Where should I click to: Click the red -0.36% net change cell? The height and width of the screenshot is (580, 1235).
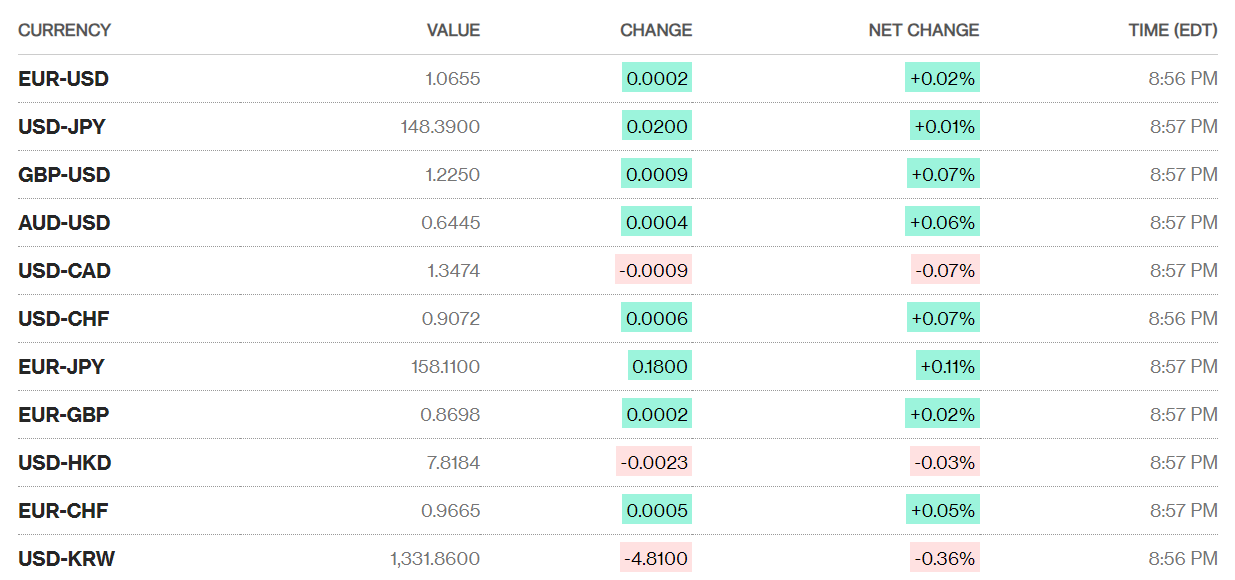(944, 559)
